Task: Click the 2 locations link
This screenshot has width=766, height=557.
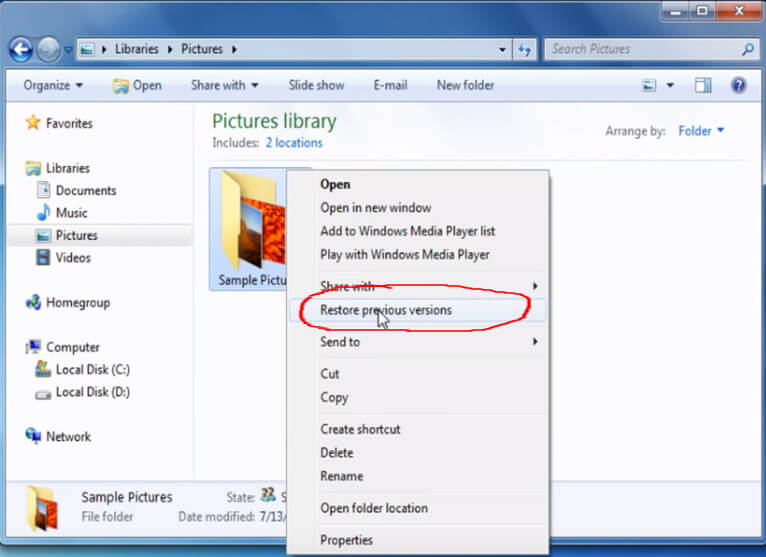Action: click(x=294, y=143)
